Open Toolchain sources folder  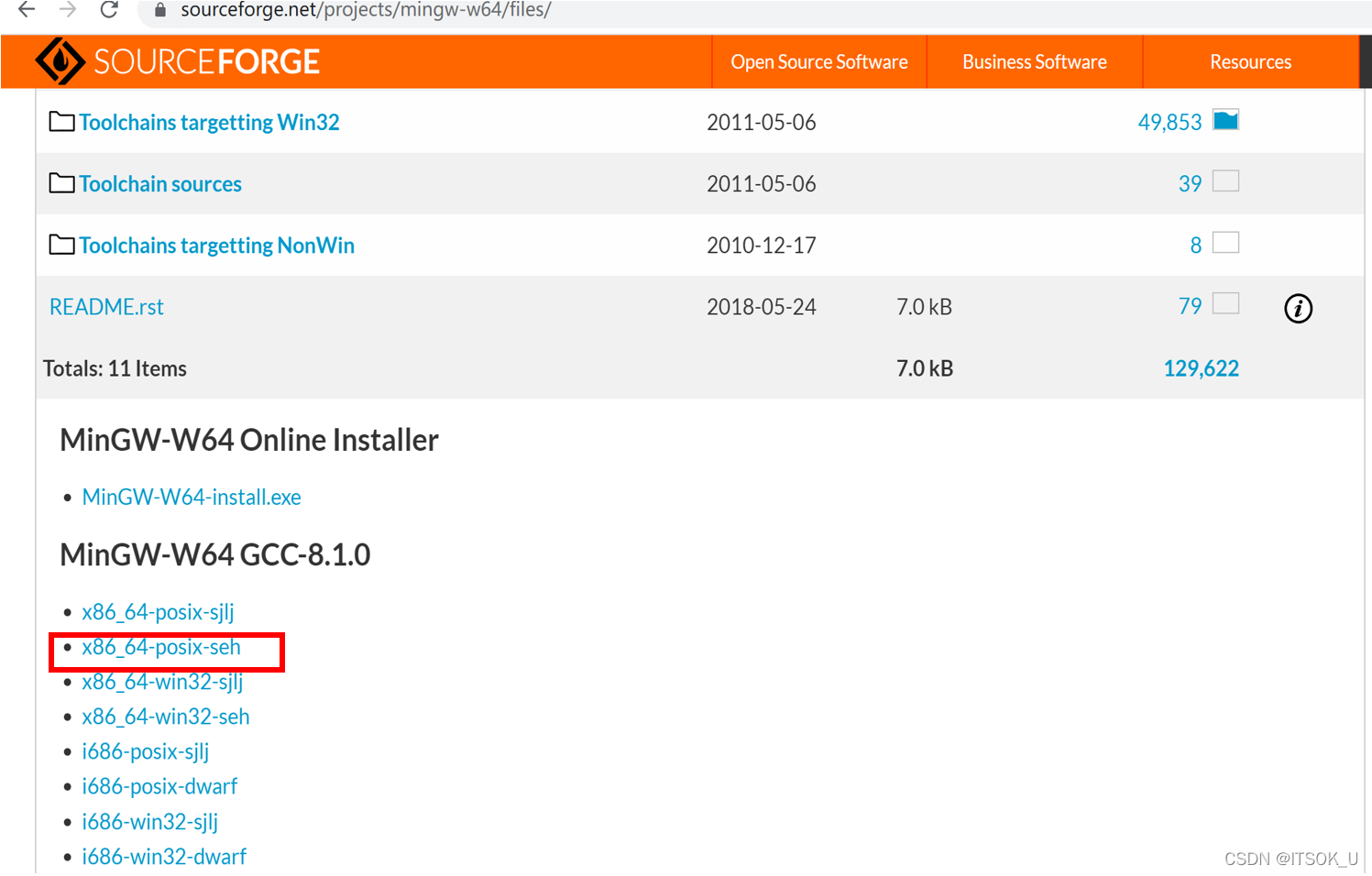pos(160,183)
